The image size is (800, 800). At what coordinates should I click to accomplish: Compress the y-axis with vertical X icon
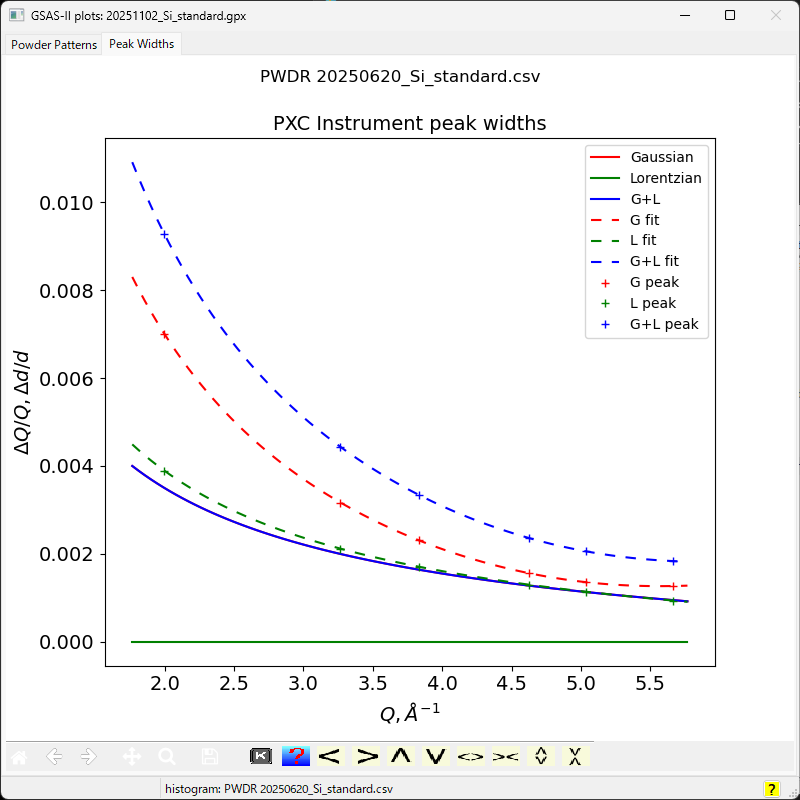[575, 757]
